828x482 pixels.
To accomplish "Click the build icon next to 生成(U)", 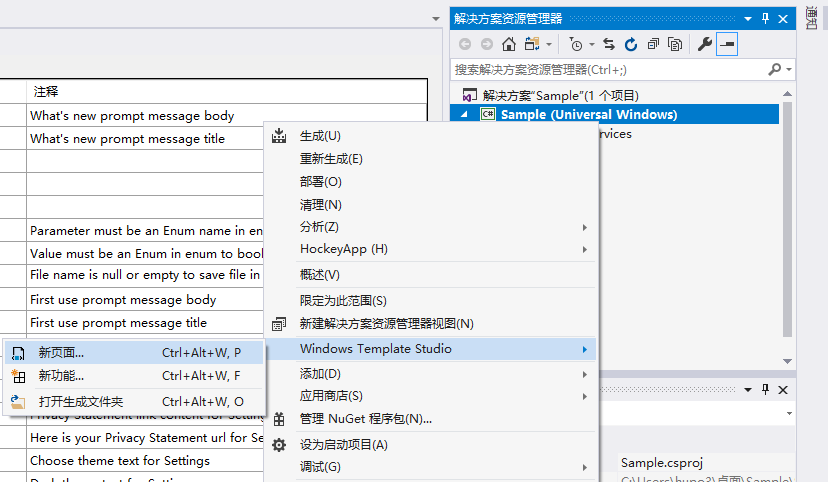I will pyautogui.click(x=279, y=136).
